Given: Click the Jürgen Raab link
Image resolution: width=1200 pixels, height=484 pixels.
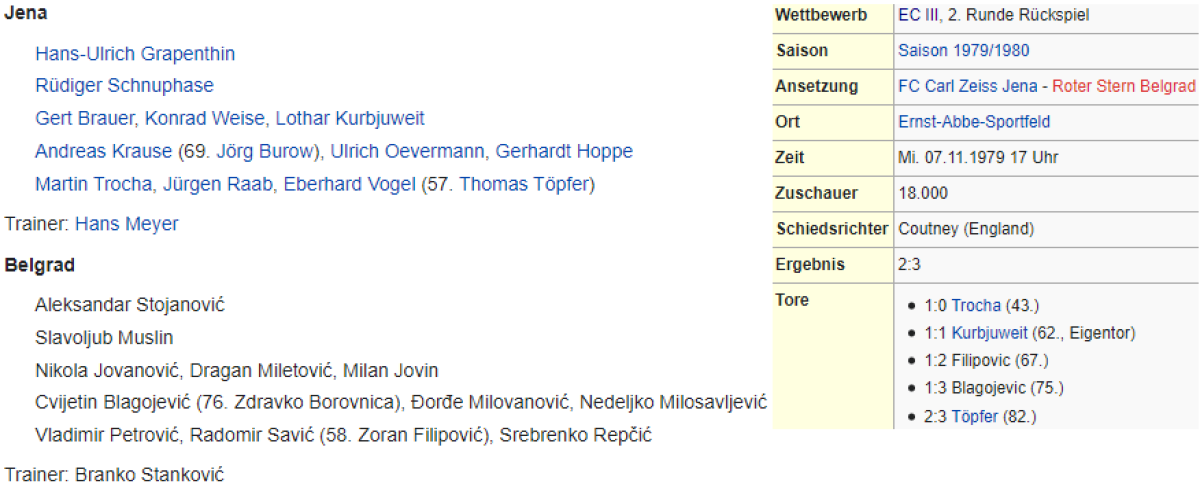Looking at the screenshot, I should click(208, 185).
